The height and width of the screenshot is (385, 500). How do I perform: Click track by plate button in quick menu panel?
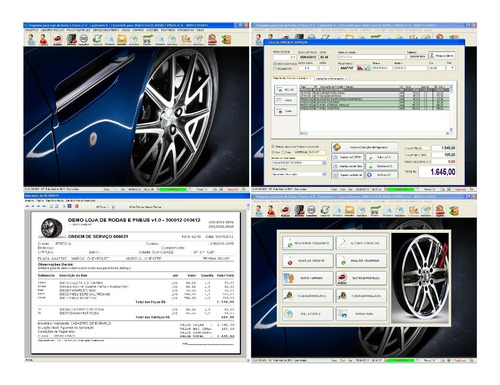(362, 278)
